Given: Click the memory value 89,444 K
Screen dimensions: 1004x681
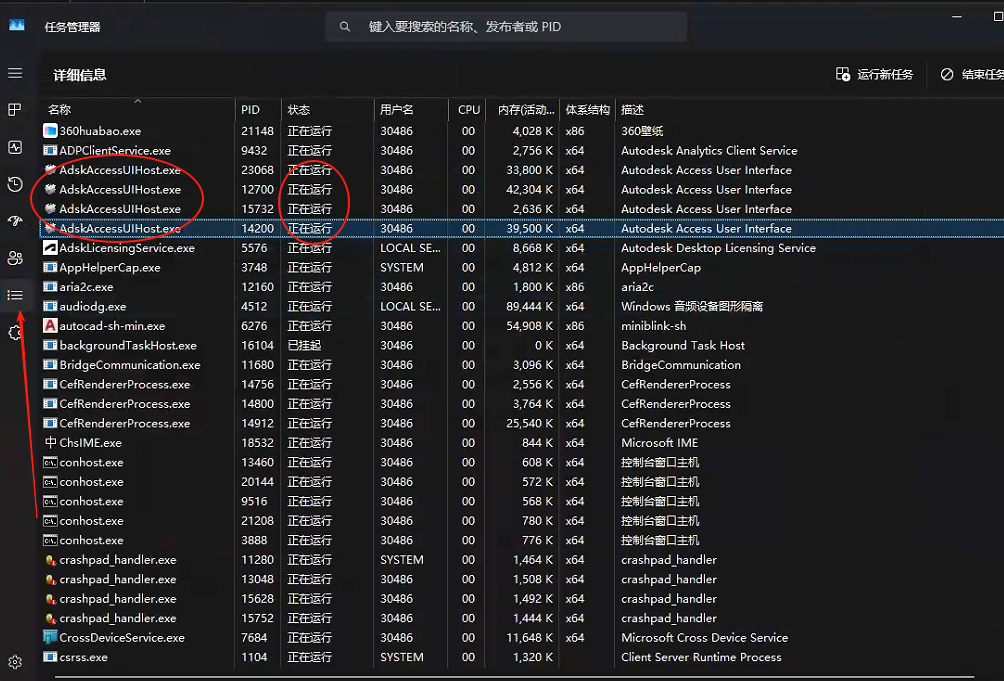Looking at the screenshot, I should click(x=530, y=307).
